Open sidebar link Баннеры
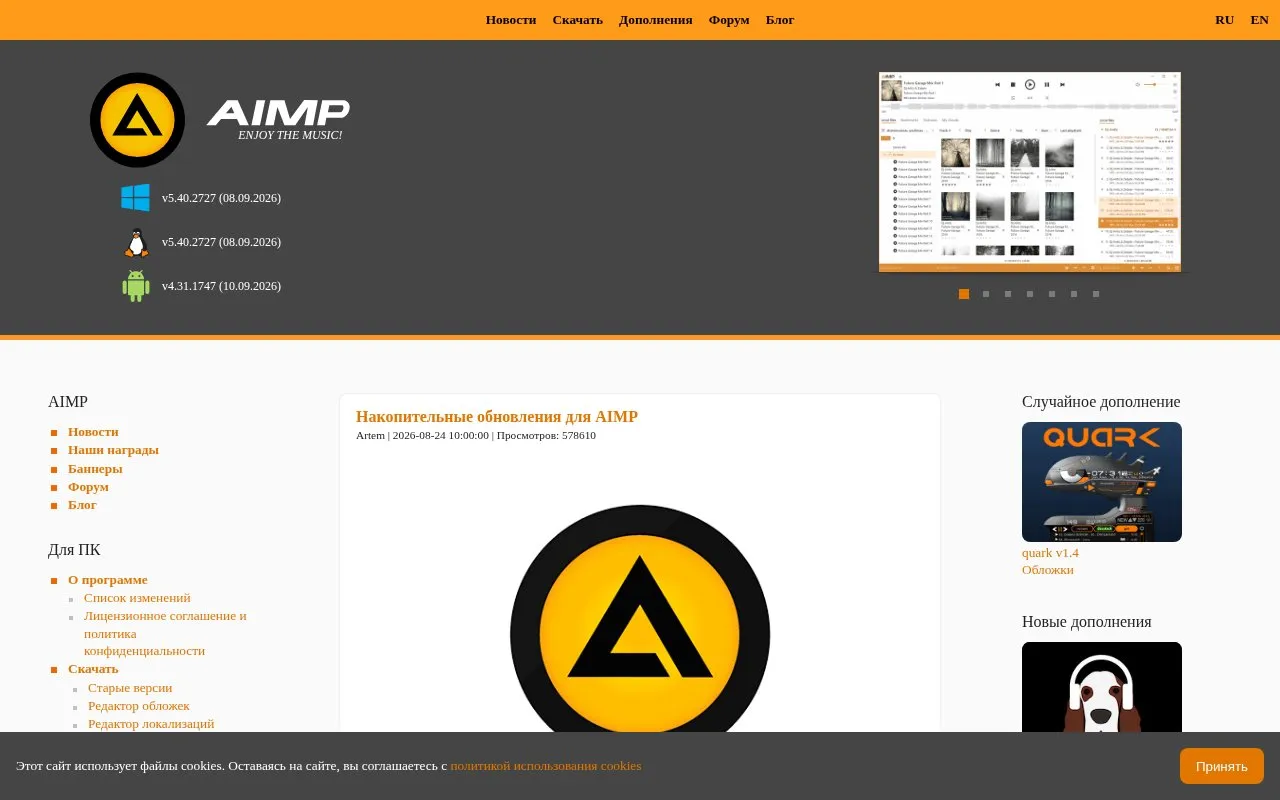 (x=95, y=468)
